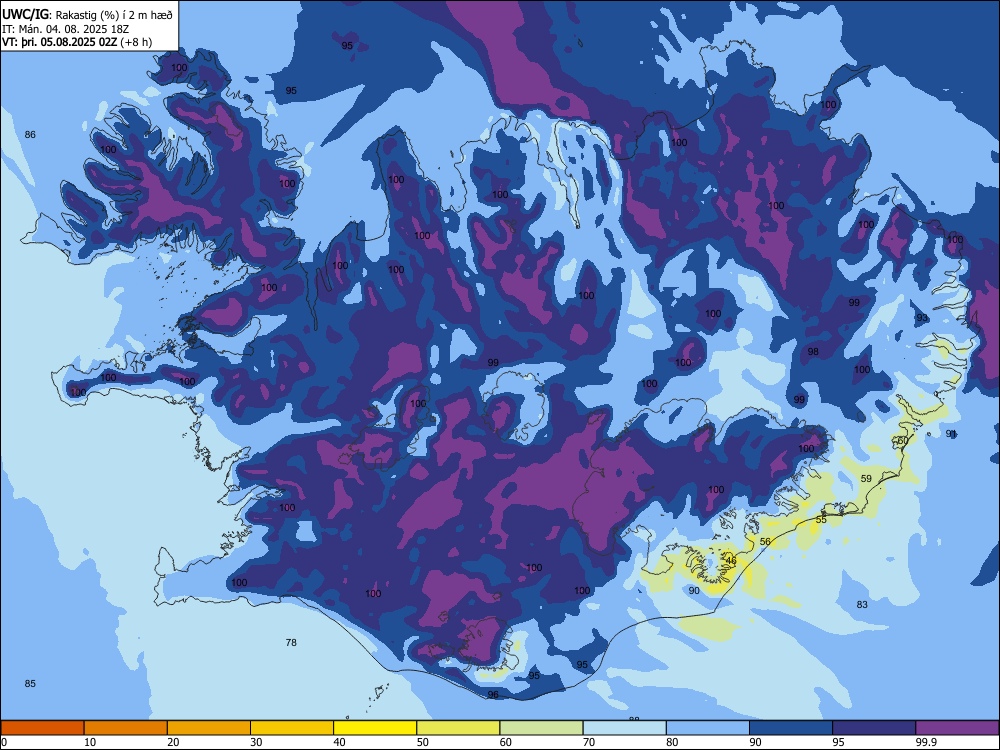
Task: Click the humidity value '83' off the southeast coast
Action: [x=862, y=605]
